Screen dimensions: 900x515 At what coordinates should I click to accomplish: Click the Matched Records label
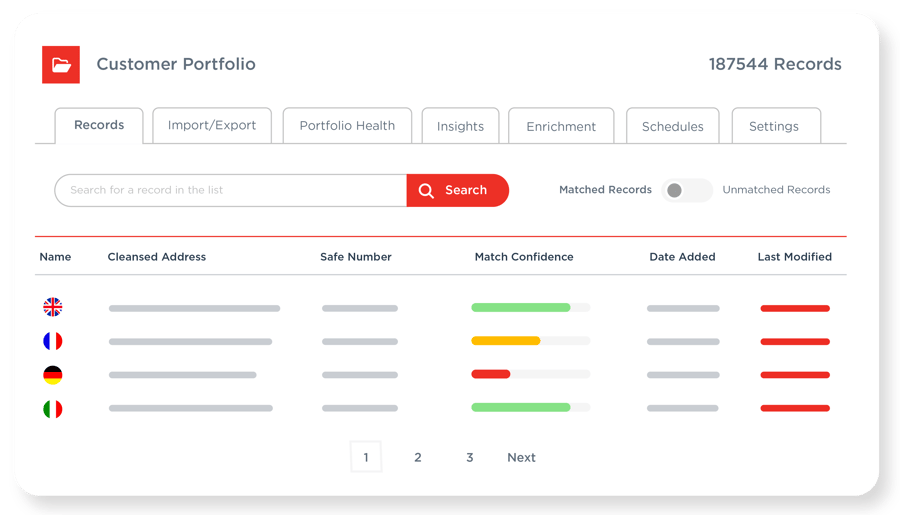click(x=606, y=189)
